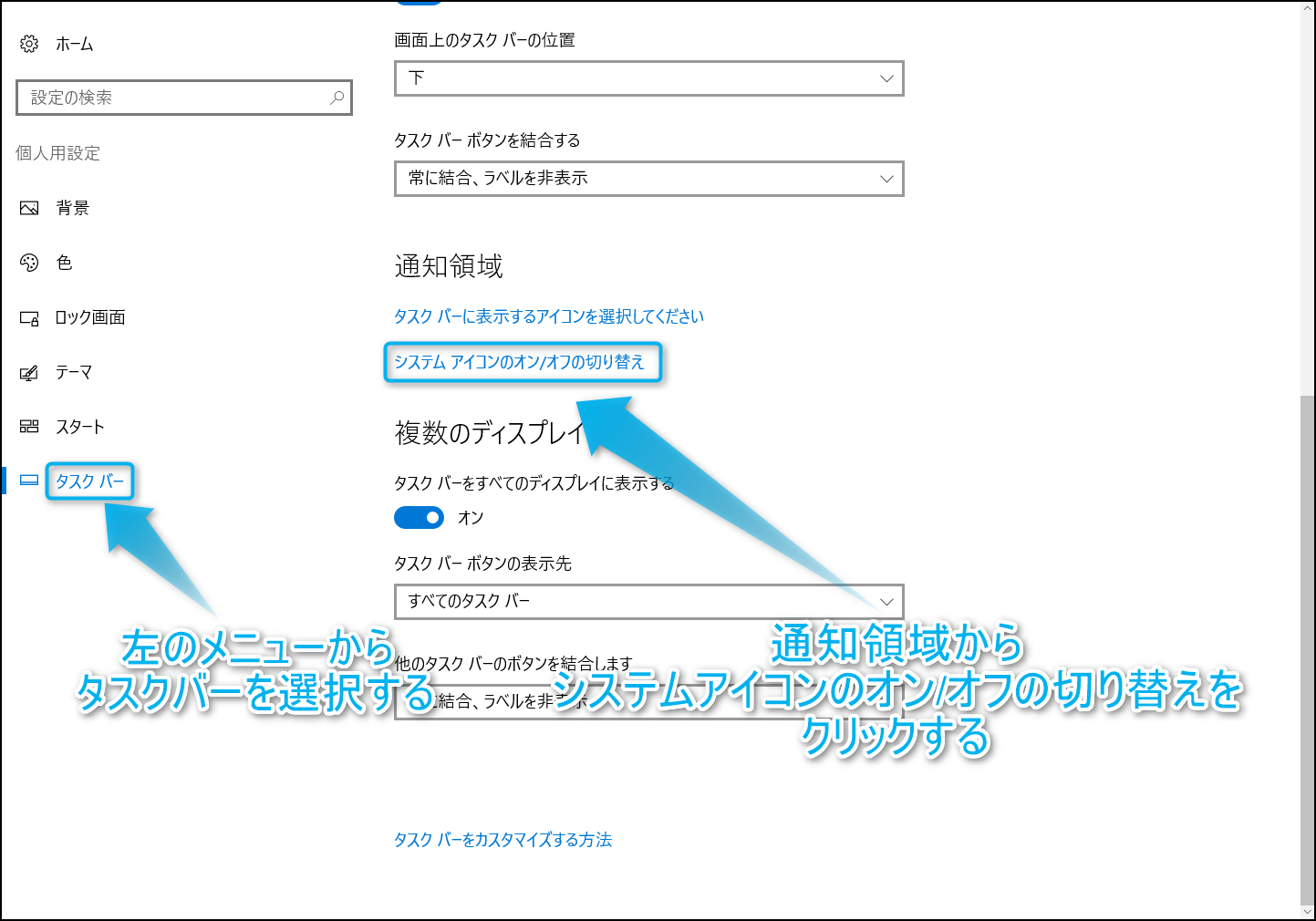Toggle show taskbar on all displays switch
Screen dimensions: 1316x921
(419, 518)
